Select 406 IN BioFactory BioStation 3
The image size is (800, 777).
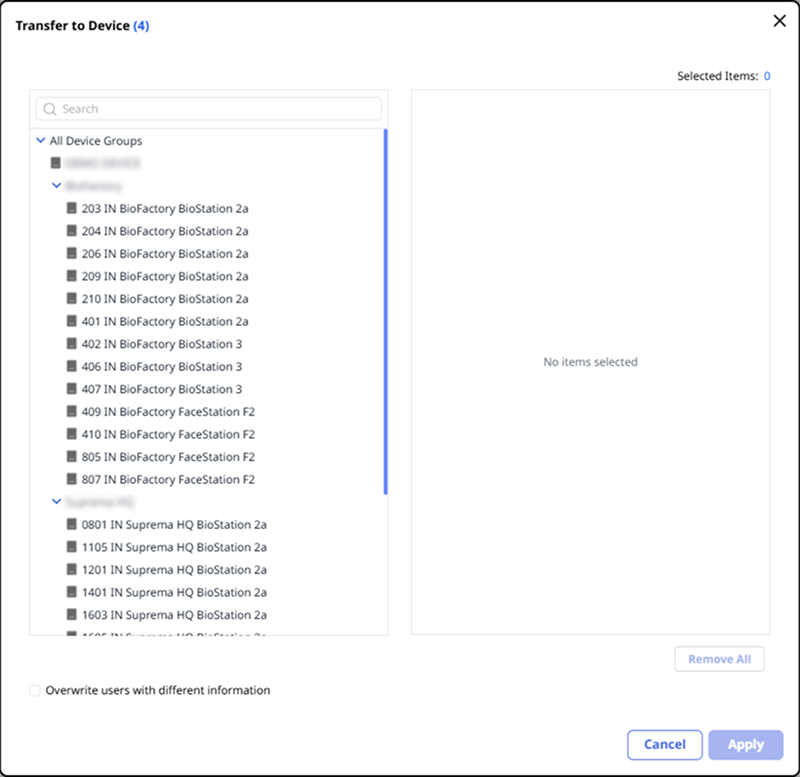(161, 367)
